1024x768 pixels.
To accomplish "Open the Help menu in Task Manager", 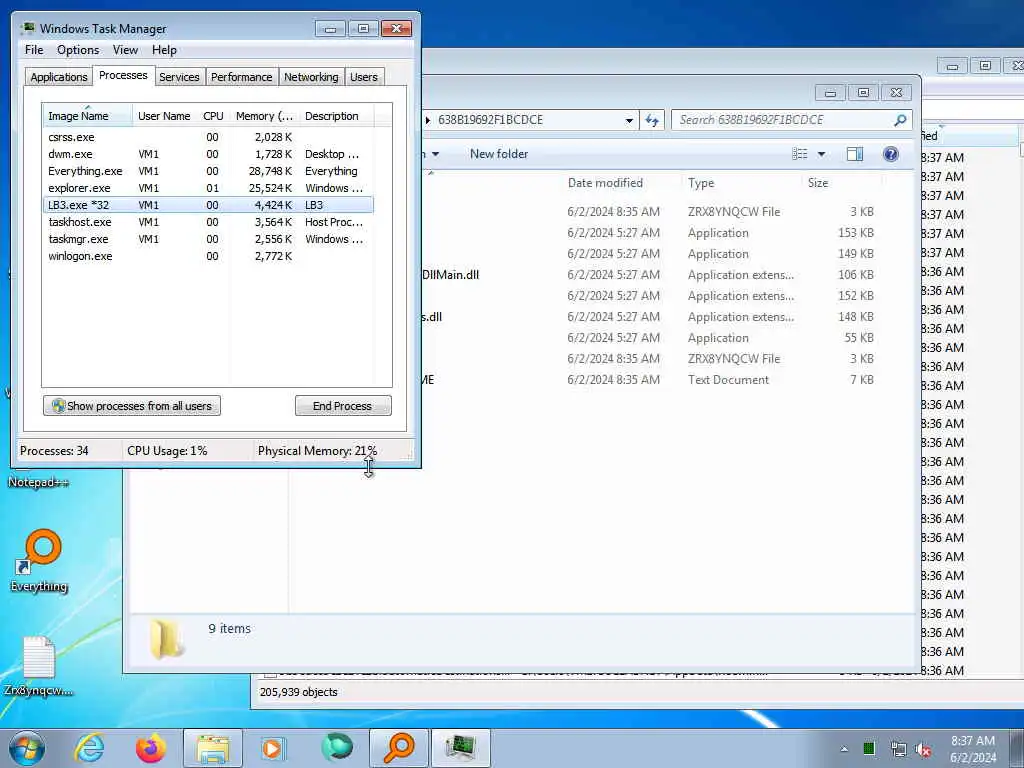I will tap(164, 50).
